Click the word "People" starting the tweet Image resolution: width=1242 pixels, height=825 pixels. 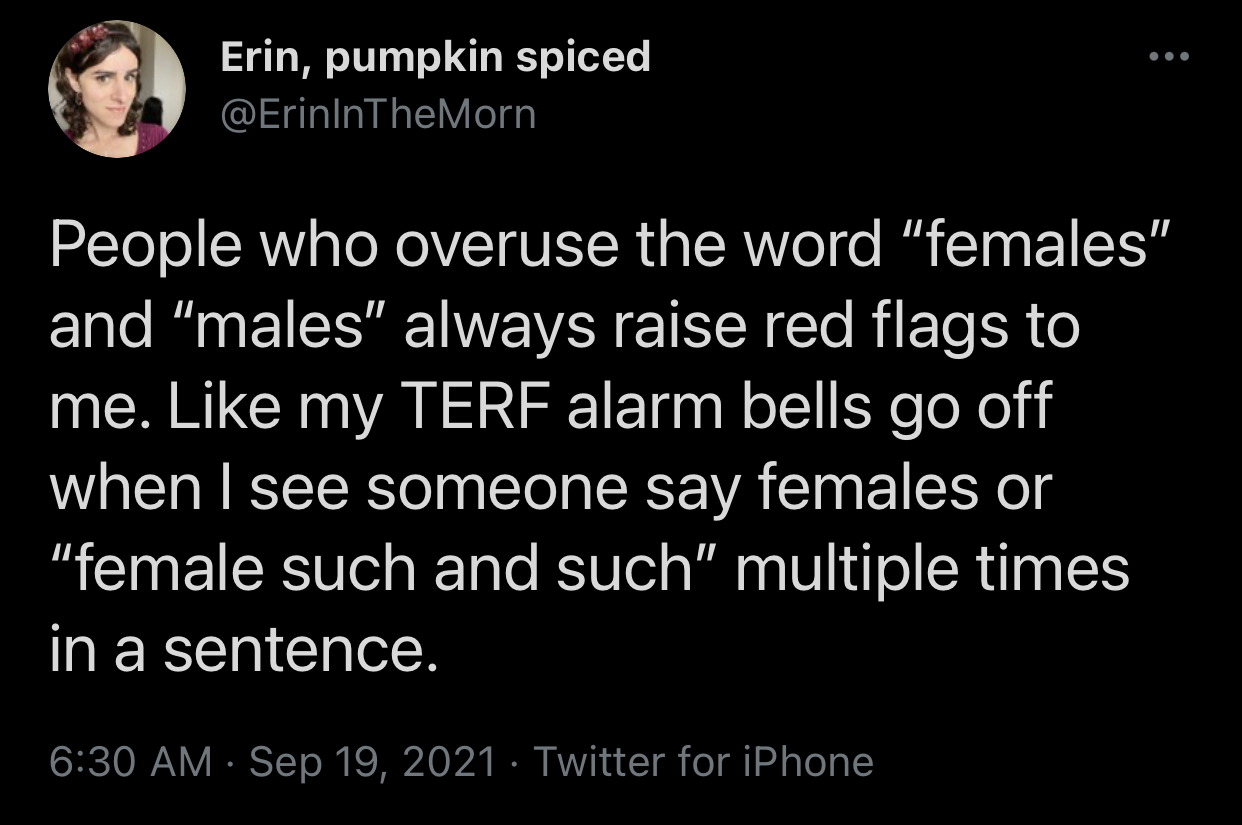[139, 248]
